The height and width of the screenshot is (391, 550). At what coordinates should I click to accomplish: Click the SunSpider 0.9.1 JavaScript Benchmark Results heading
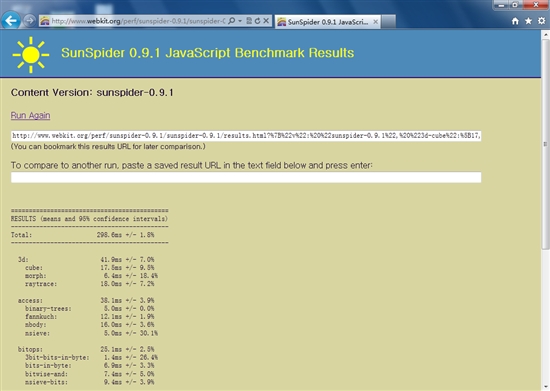point(208,53)
